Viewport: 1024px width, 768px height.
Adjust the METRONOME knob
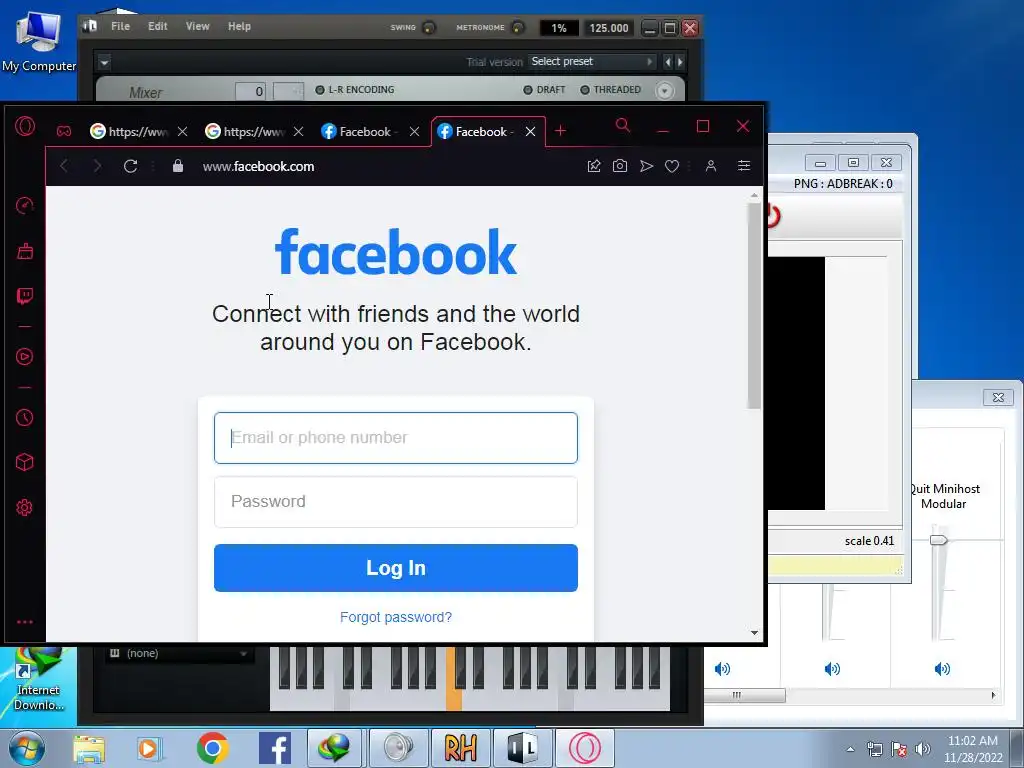coord(518,27)
